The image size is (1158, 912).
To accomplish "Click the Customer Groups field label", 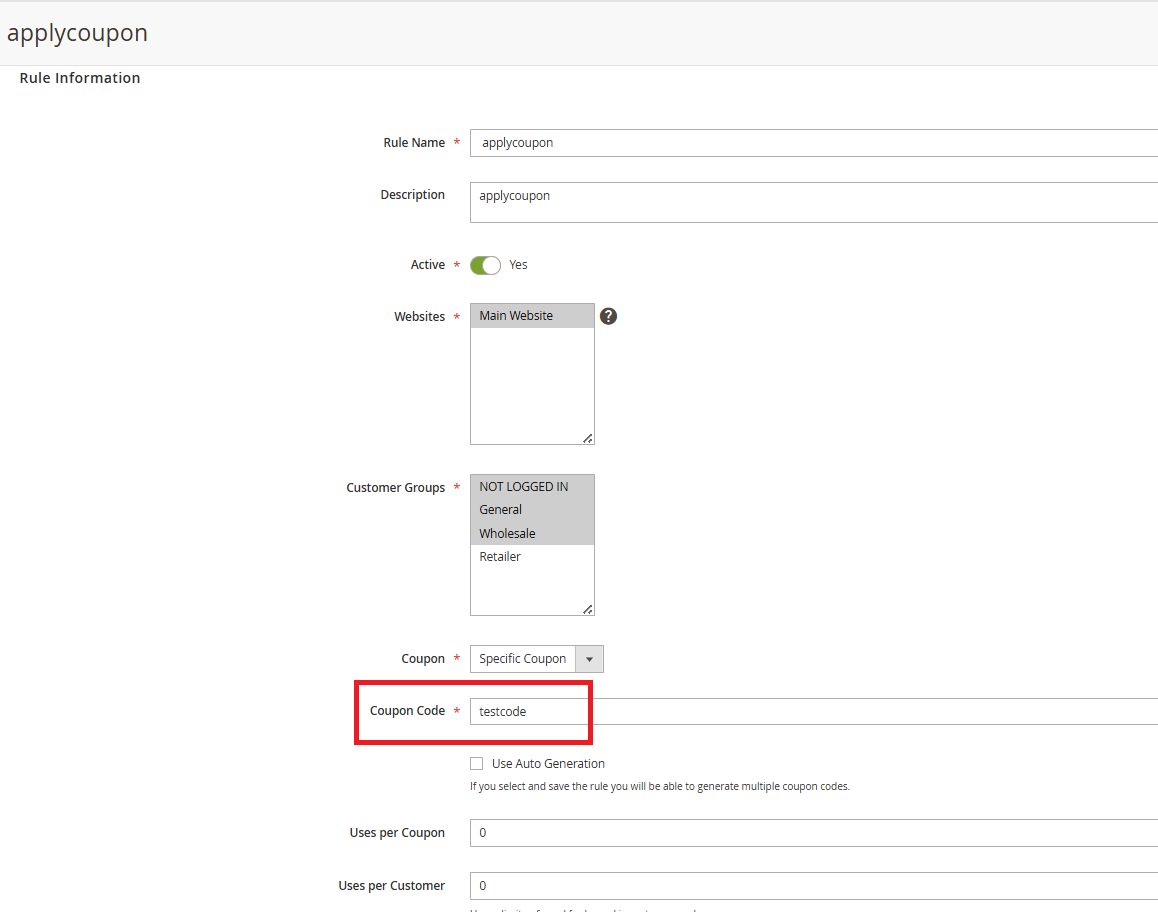I will coord(395,488).
